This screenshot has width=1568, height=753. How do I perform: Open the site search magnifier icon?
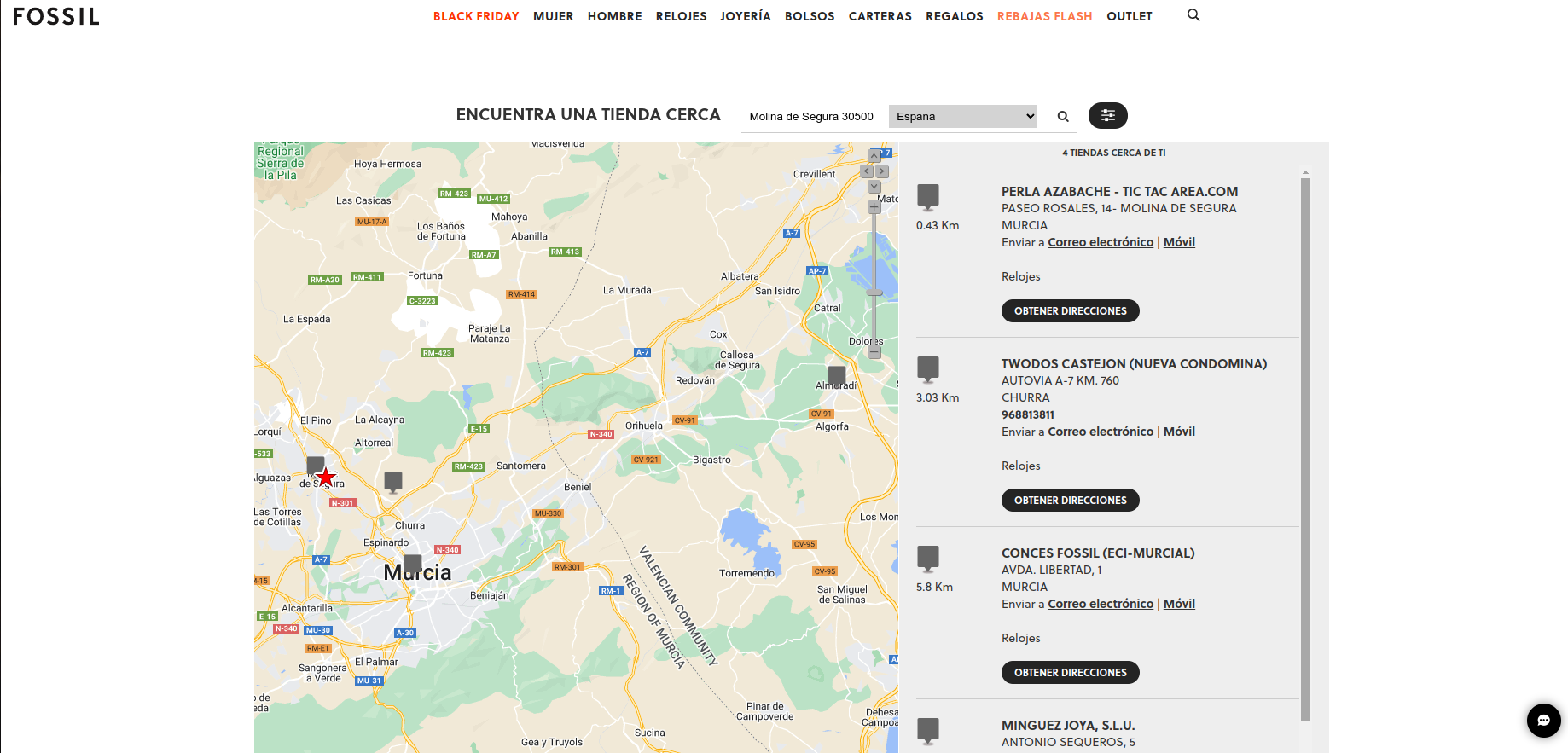(1193, 15)
